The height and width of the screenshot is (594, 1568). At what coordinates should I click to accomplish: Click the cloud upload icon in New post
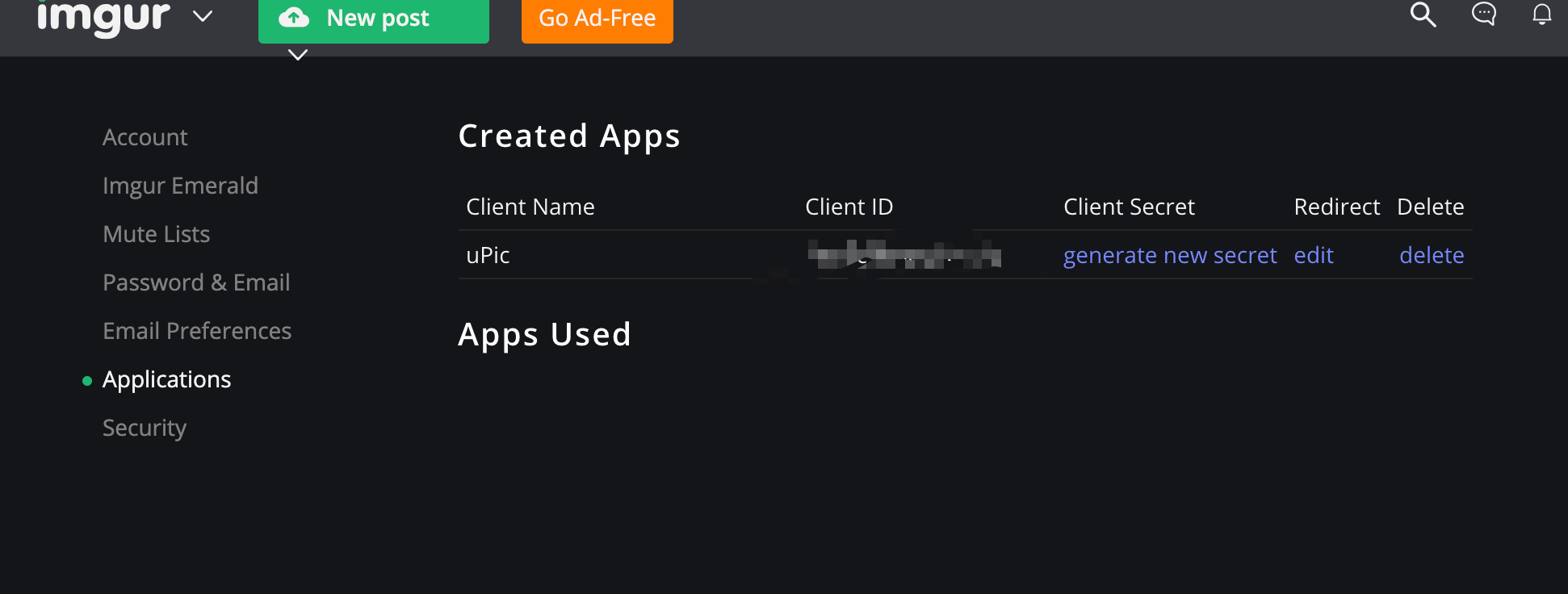click(294, 18)
